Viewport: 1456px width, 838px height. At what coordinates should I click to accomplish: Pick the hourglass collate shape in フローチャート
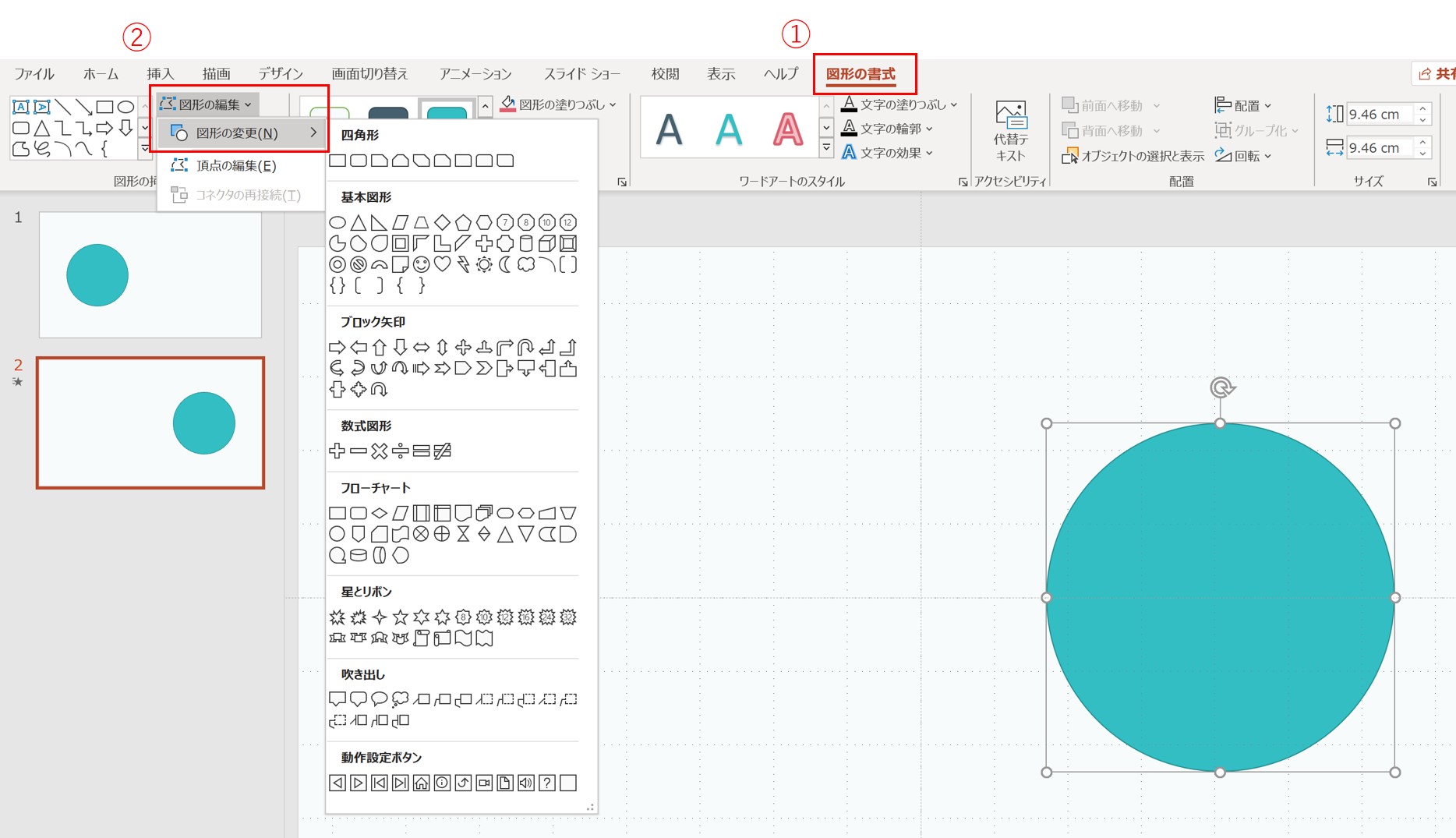click(x=463, y=534)
